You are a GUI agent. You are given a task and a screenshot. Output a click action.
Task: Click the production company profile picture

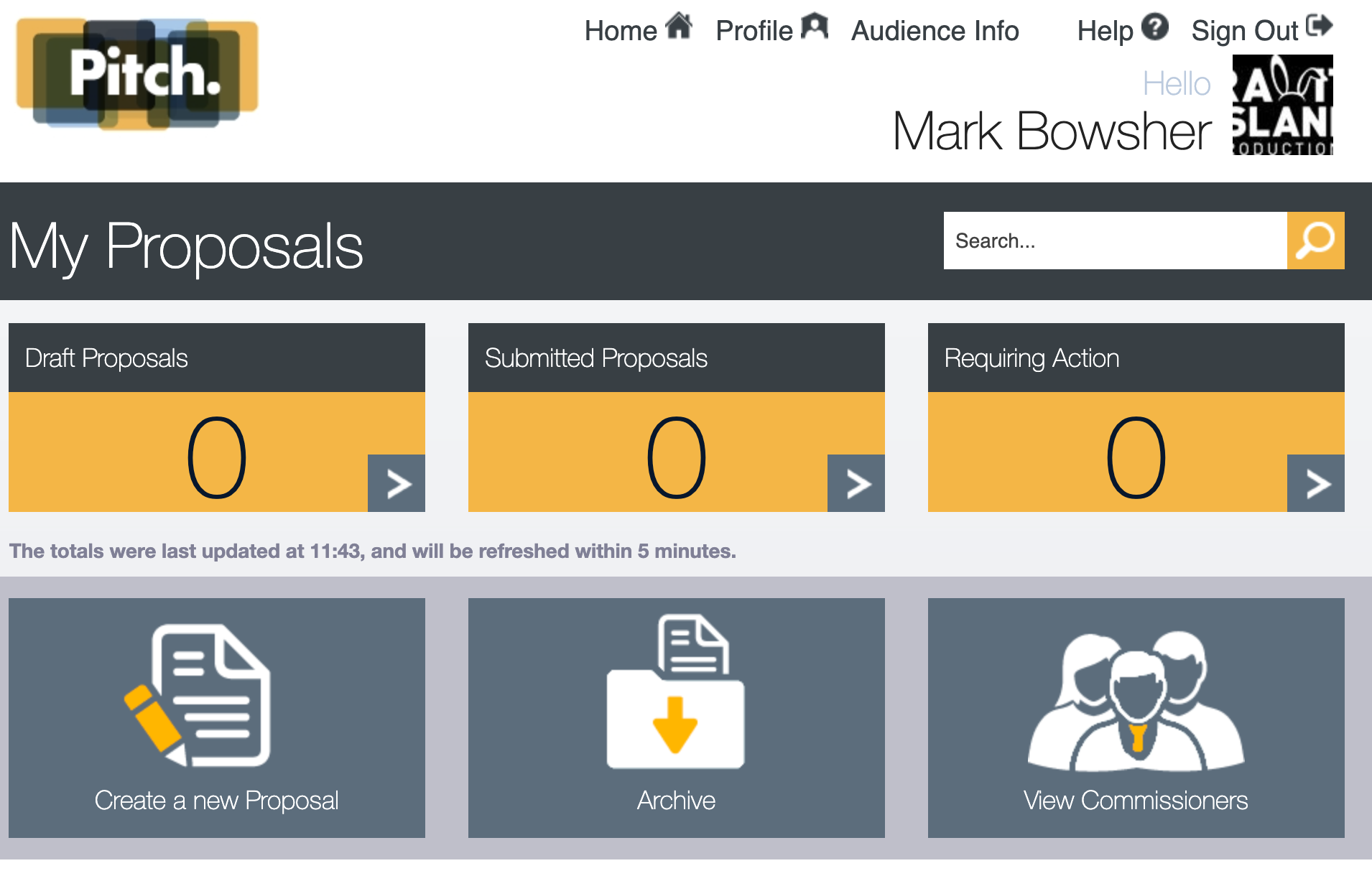point(1282,105)
